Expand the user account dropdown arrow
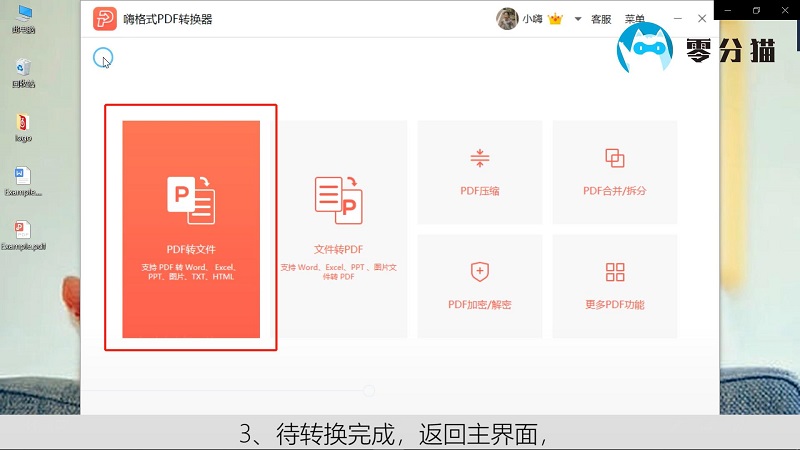Viewport: 800px width, 450px height. pyautogui.click(x=578, y=19)
